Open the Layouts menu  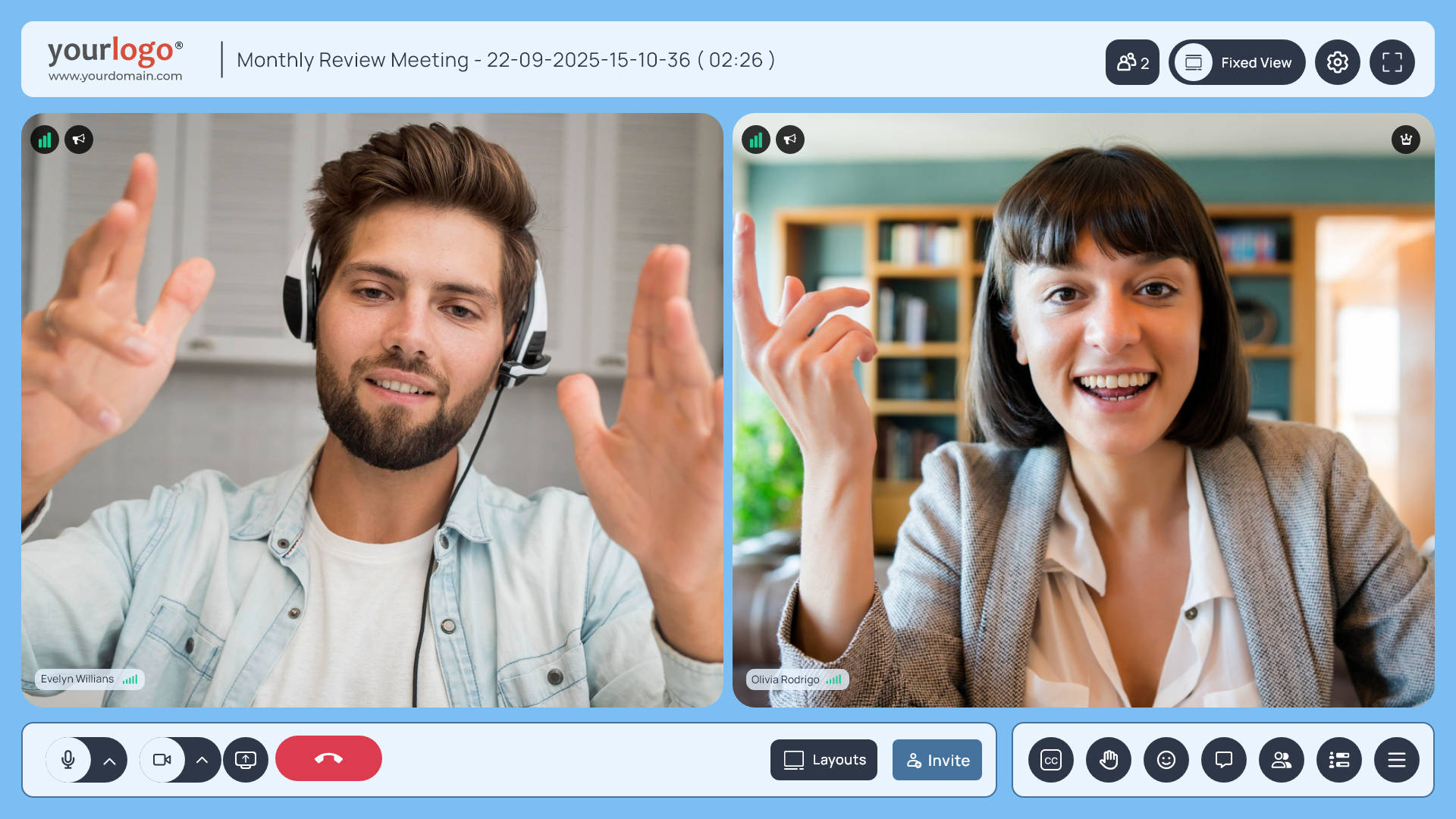824,760
